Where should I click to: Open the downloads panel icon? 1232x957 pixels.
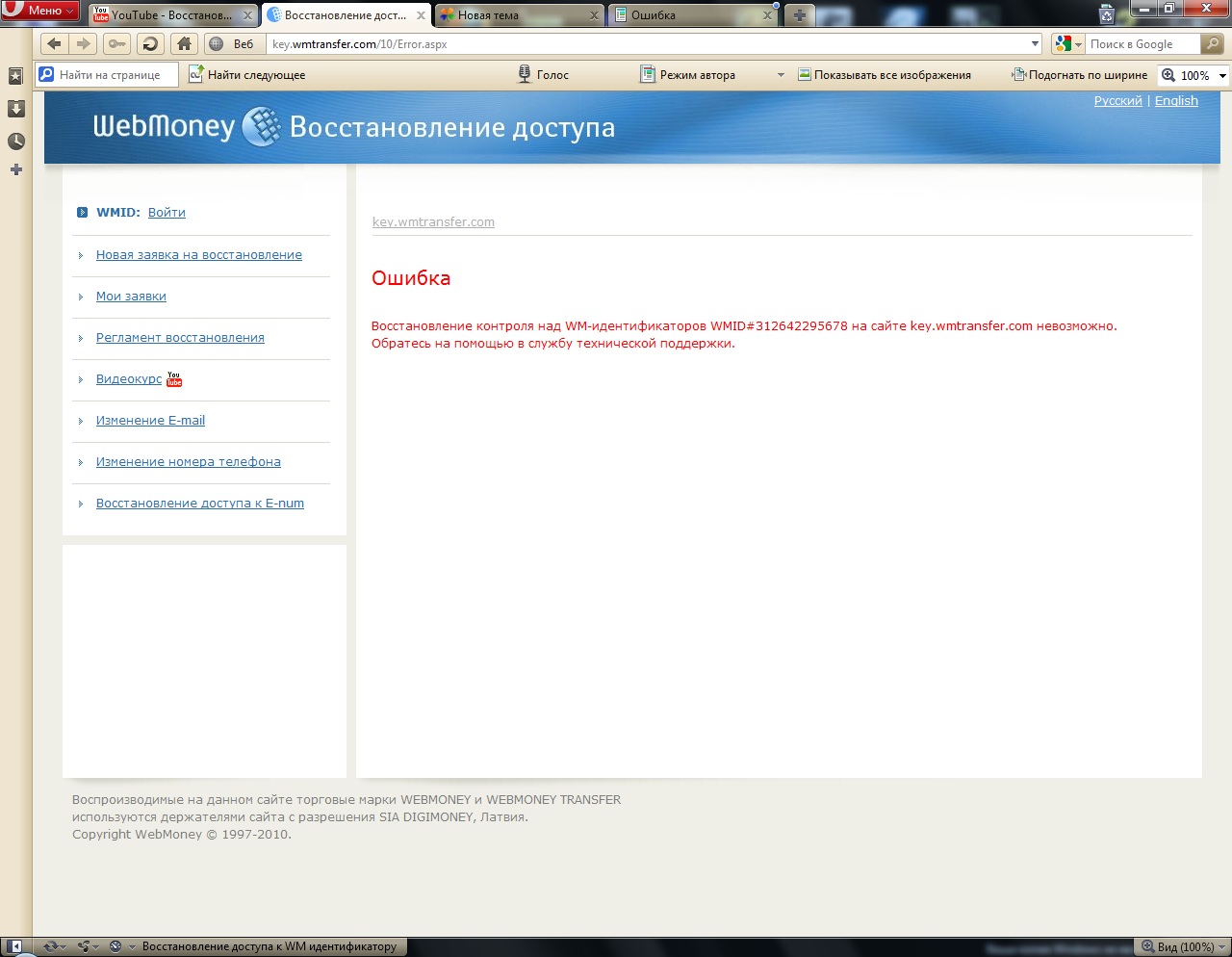point(15,109)
